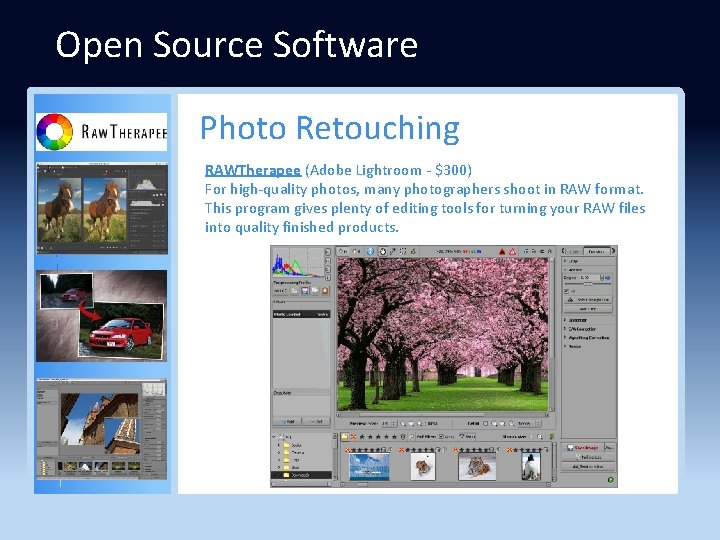720x540 pixels.
Task: Click the orange X unrated filter icon
Action: pos(354,437)
